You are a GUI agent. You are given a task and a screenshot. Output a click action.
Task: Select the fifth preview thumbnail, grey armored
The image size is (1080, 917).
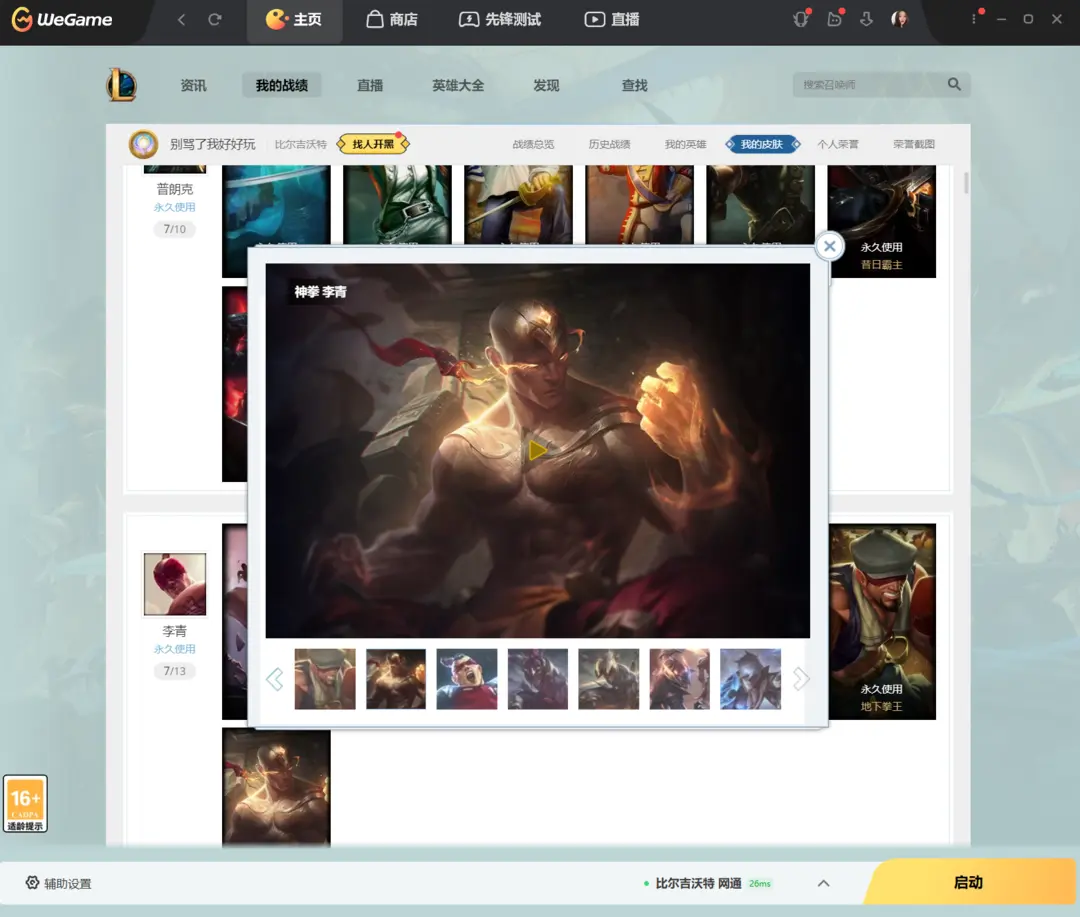click(x=609, y=679)
